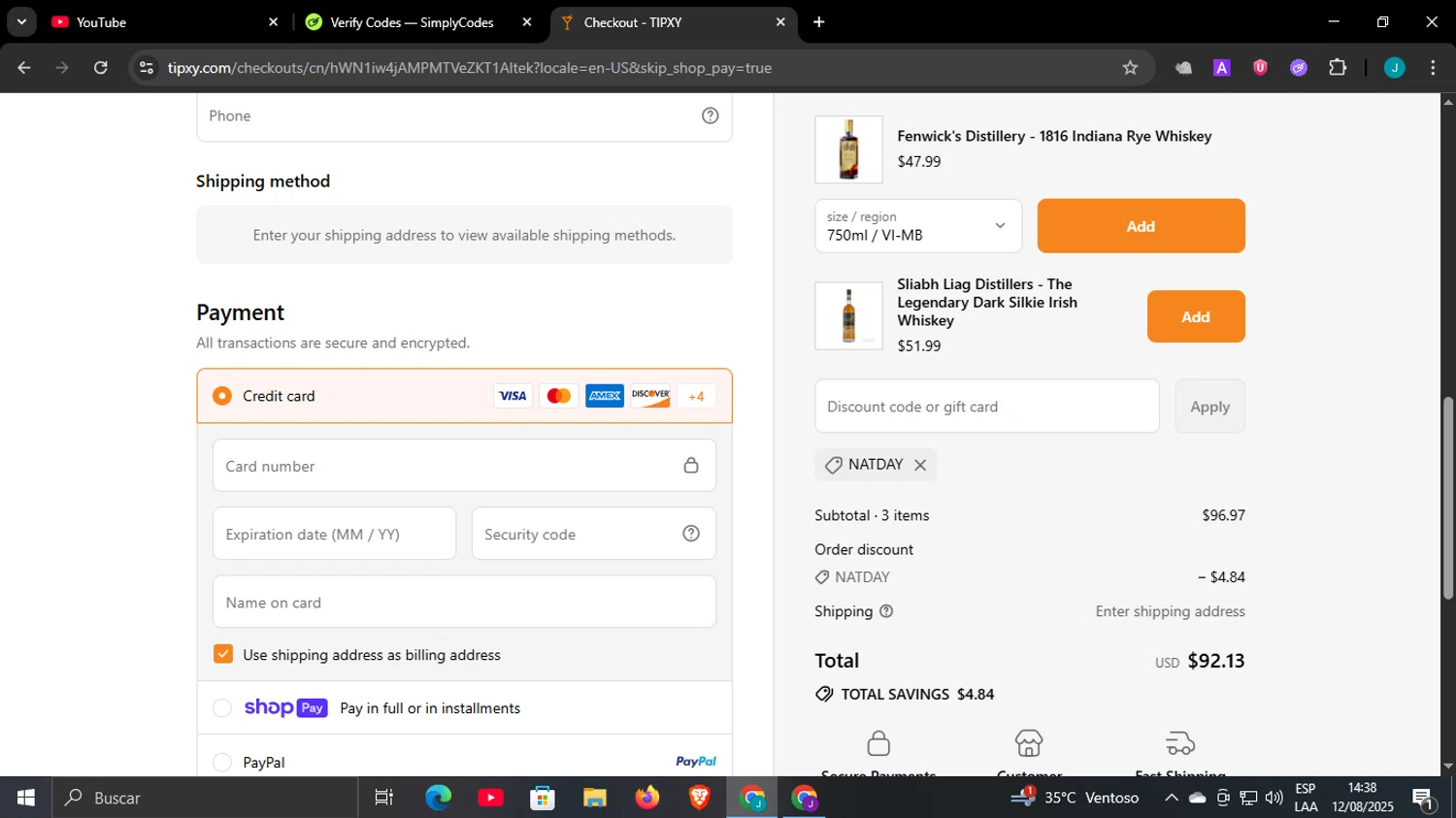Click the volume icon in system tray
The height and width of the screenshot is (818, 1456).
(1274, 798)
